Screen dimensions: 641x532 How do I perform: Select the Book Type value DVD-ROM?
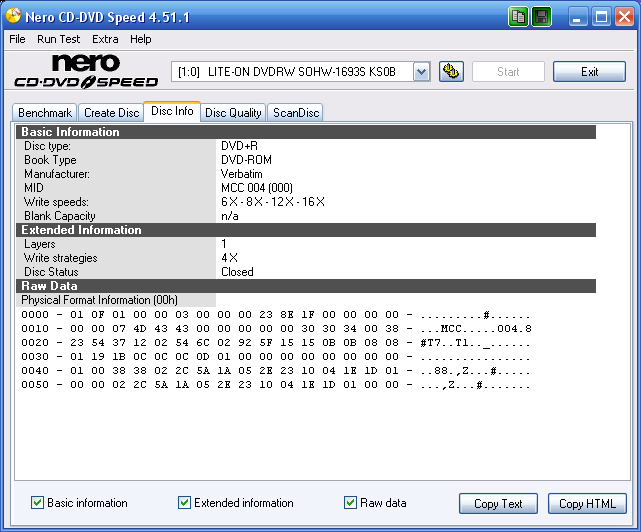pos(246,160)
